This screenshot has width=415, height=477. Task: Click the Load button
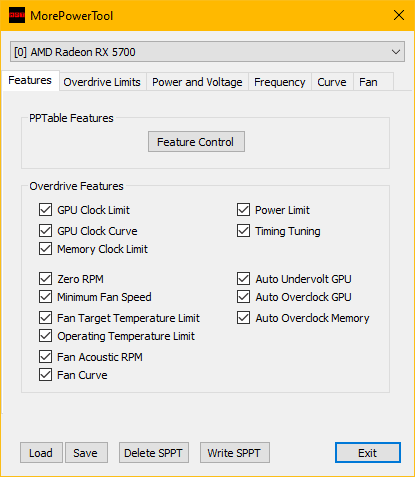click(41, 453)
